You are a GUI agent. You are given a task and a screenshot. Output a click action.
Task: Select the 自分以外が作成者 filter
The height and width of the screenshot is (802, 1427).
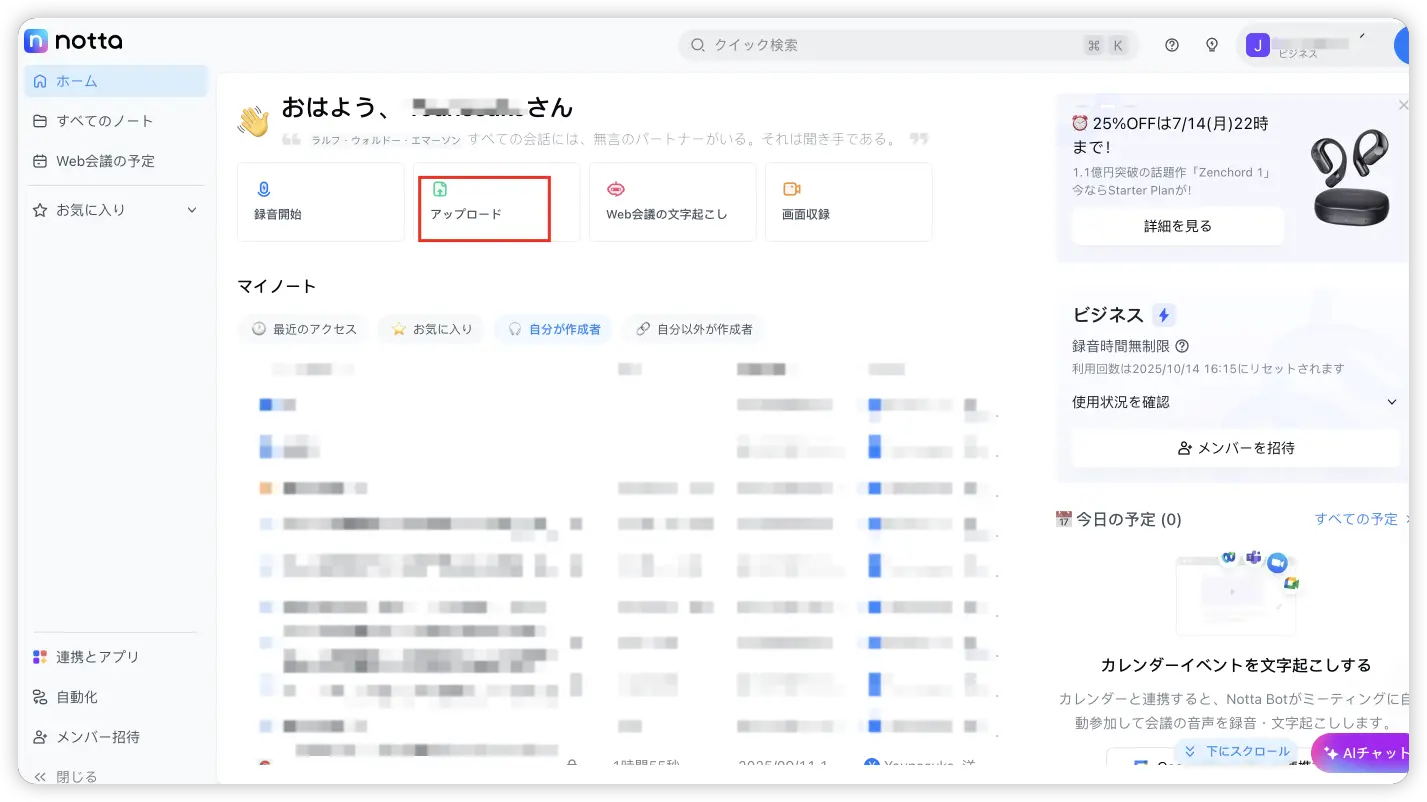[694, 329]
